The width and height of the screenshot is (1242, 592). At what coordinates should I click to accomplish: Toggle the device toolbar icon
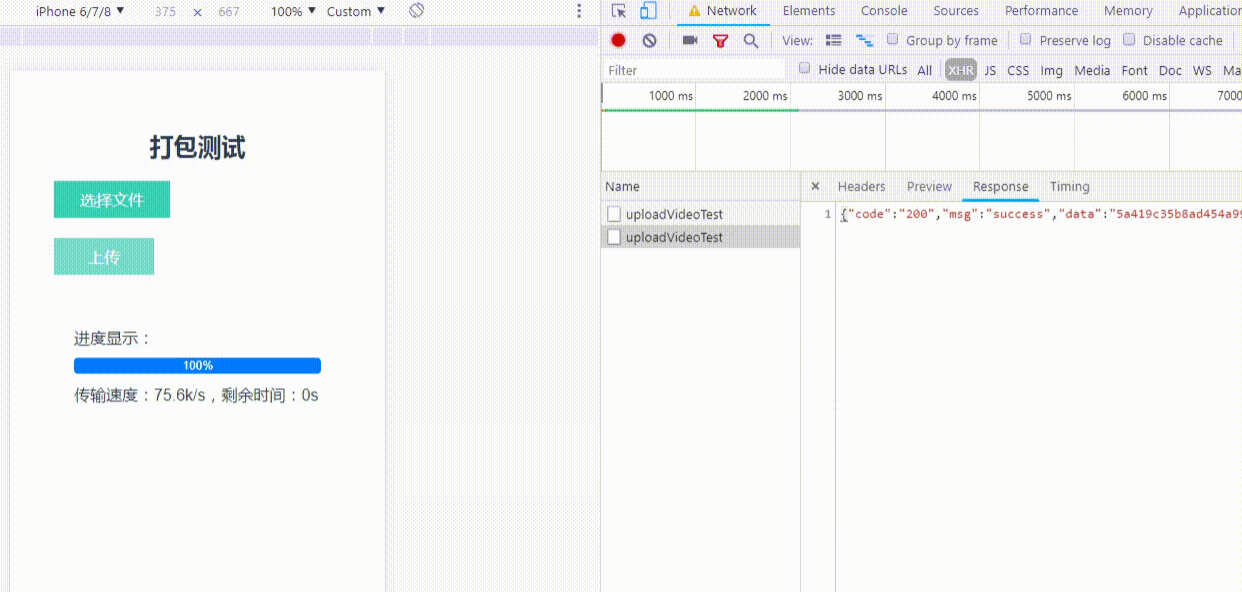(648, 11)
